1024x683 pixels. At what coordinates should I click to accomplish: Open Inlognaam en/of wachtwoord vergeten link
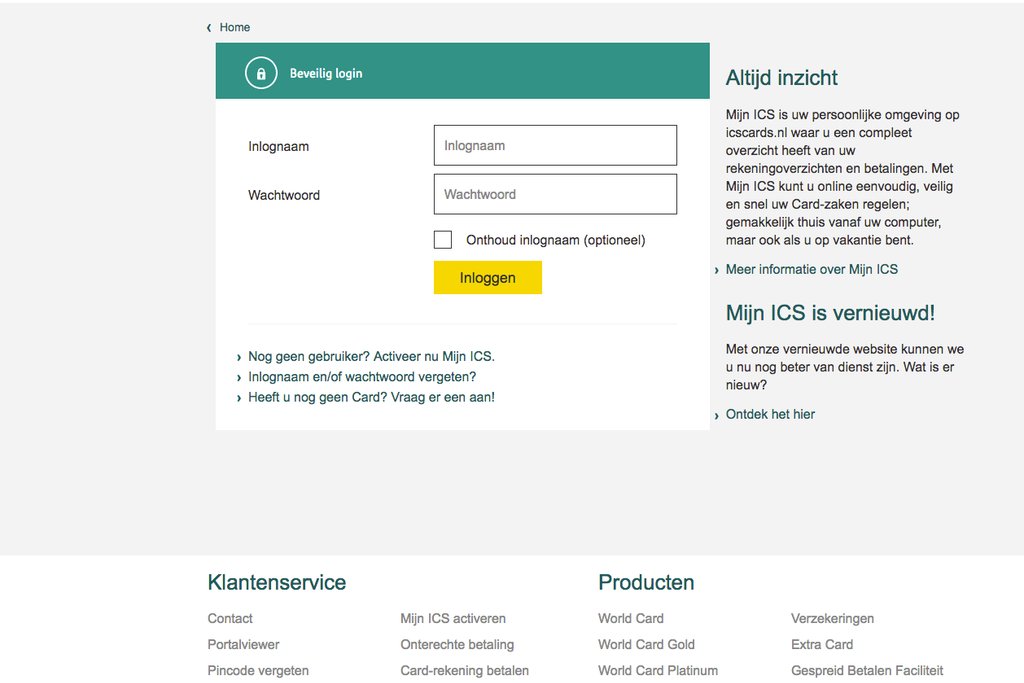[362, 377]
